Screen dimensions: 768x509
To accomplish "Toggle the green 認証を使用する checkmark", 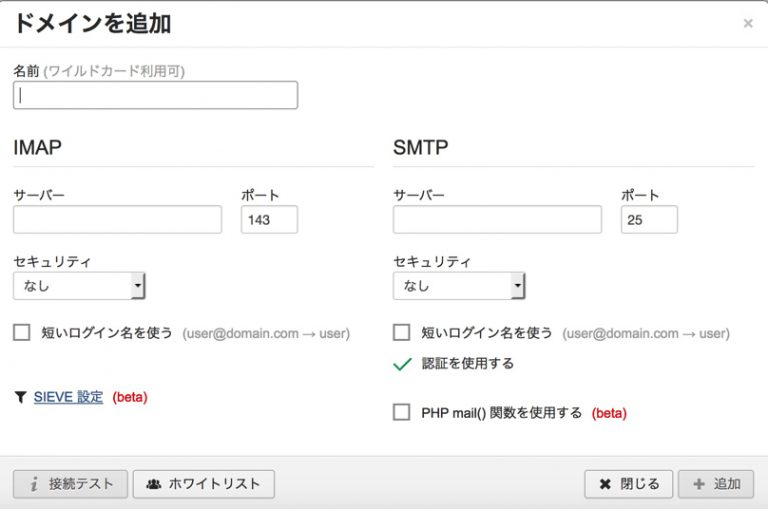I will pyautogui.click(x=402, y=364).
